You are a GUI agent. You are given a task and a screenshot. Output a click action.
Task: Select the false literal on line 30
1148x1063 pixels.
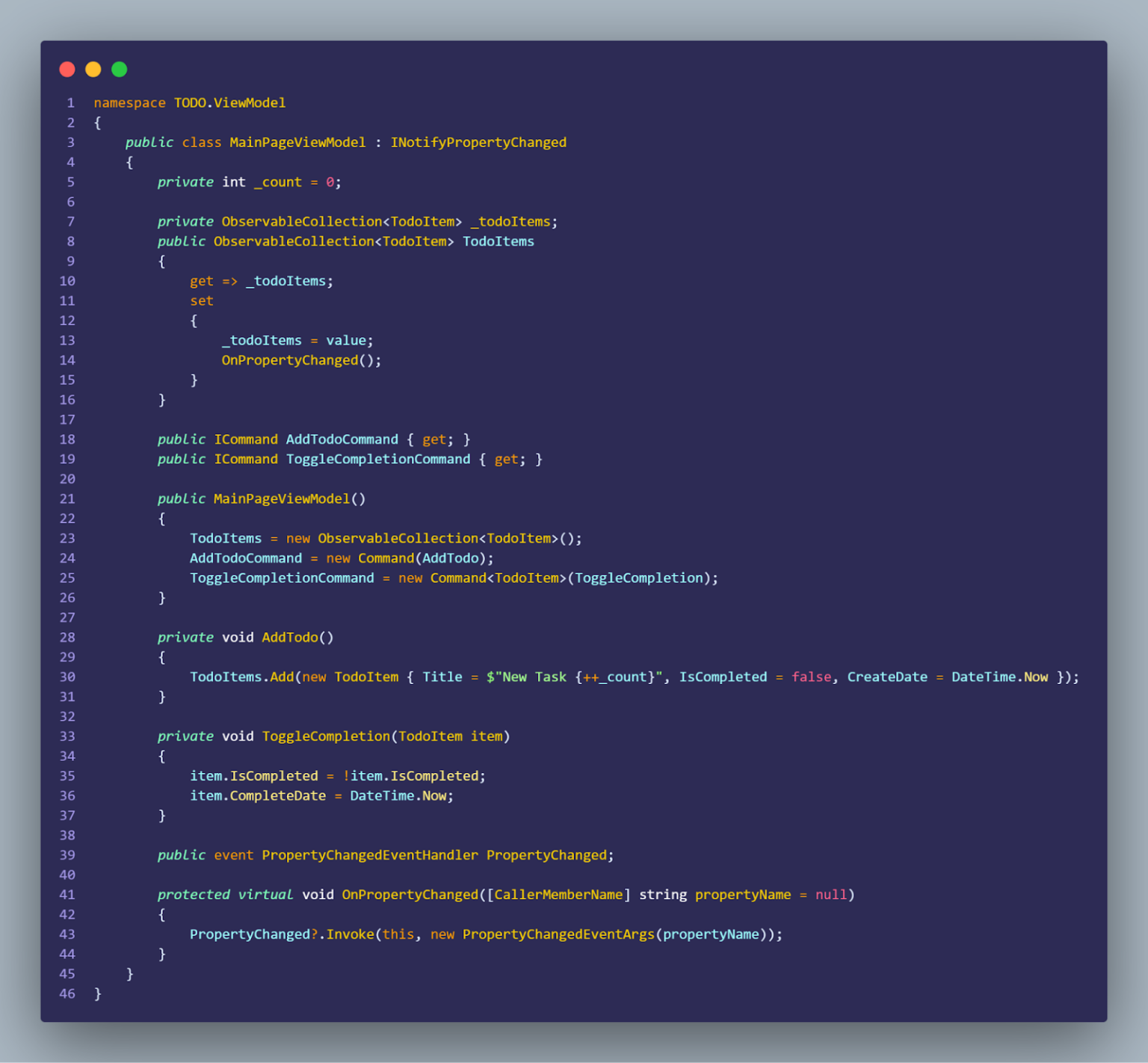811,677
